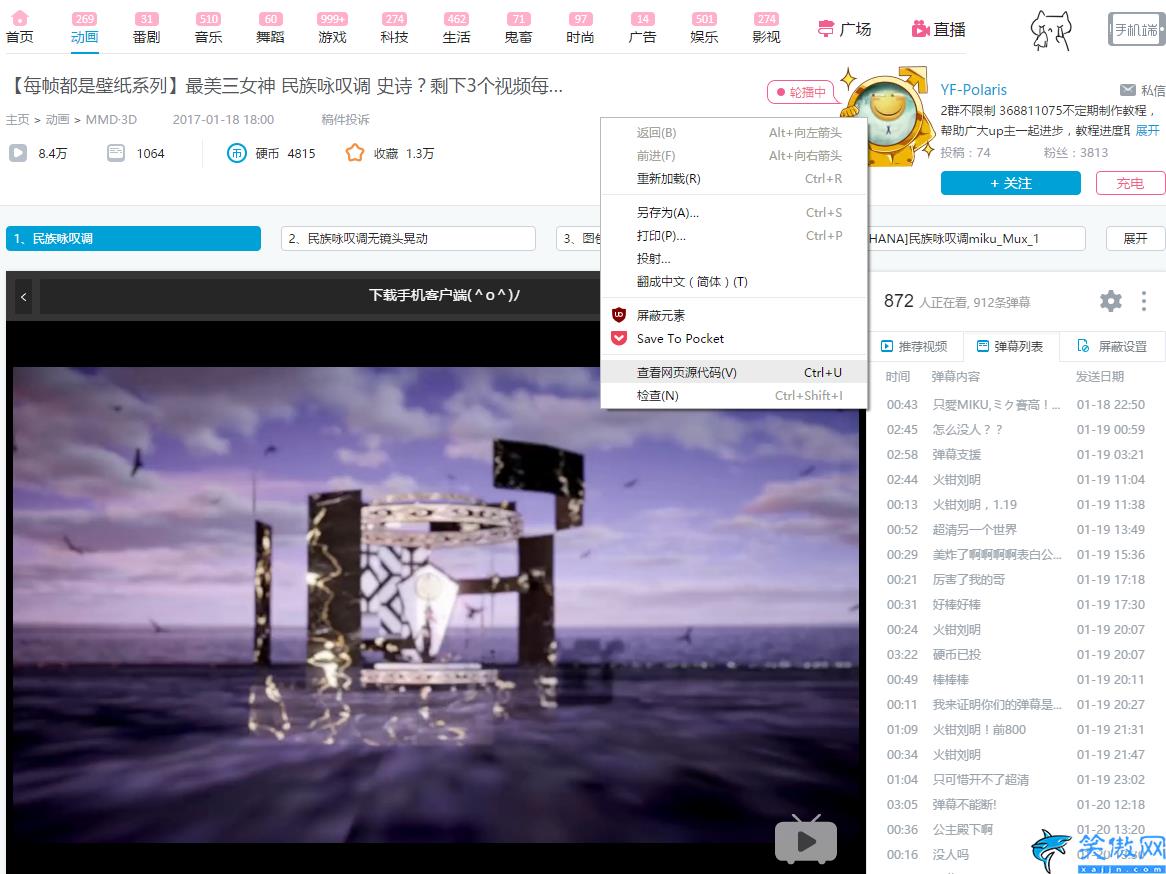Choose 检查(N) in the context menu
Screen dimensions: 1166x874
point(734,396)
